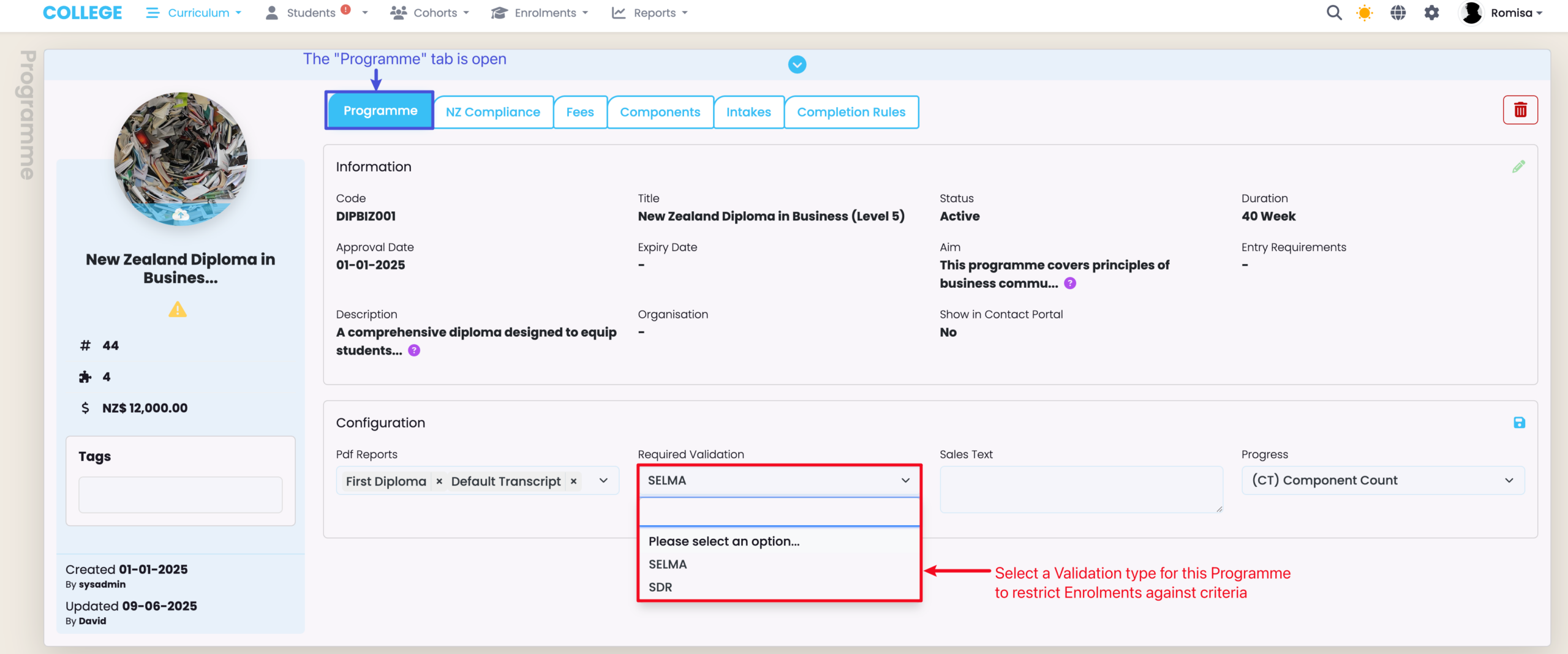Viewport: 1568px width, 654px height.
Task: Open the Completion Rules tab
Action: click(x=851, y=112)
